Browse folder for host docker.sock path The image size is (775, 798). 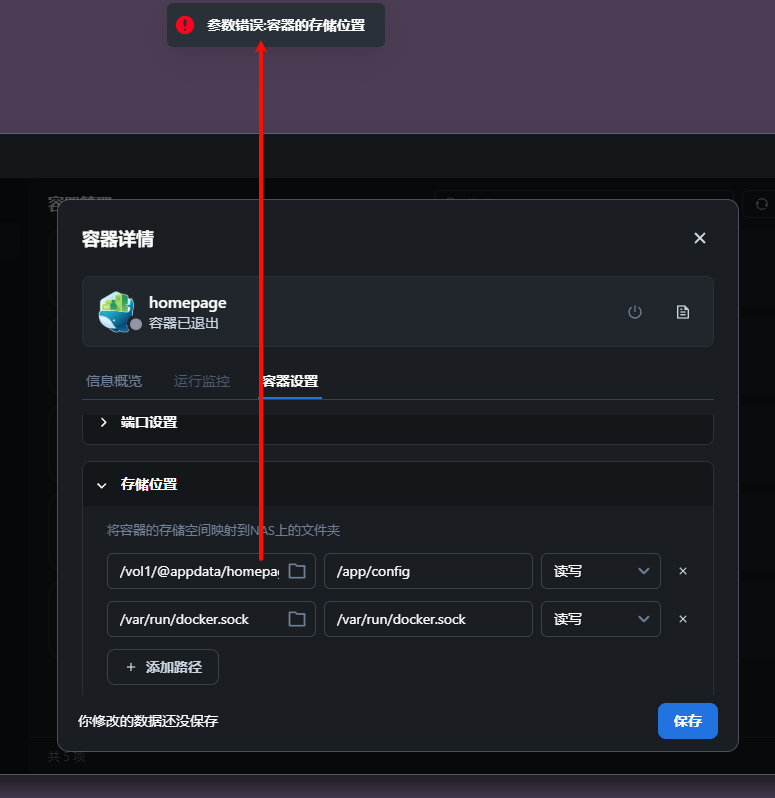[x=297, y=619]
